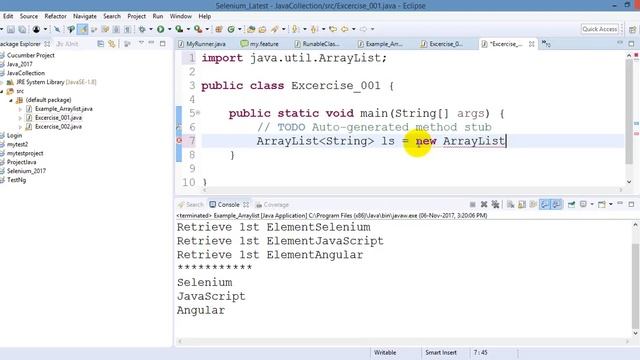
Task: Expand the Excercise_002.java tree node
Action: pyautogui.click(x=20, y=127)
